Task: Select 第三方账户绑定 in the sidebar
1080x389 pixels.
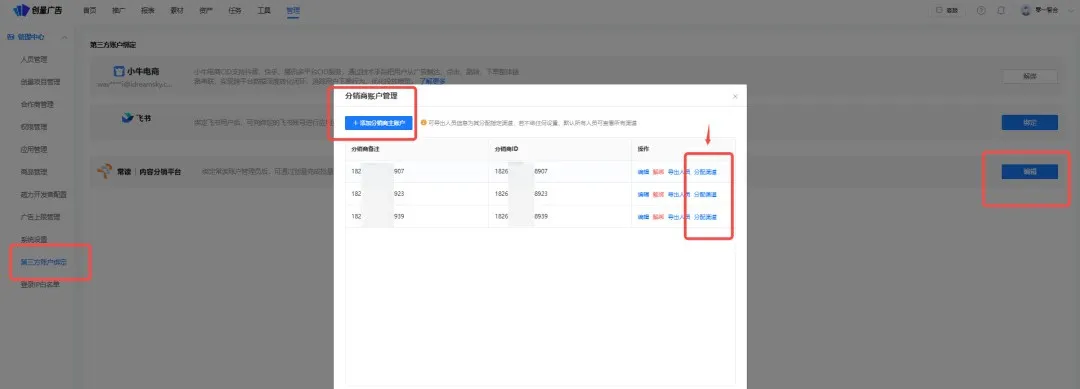Action: tap(44, 262)
